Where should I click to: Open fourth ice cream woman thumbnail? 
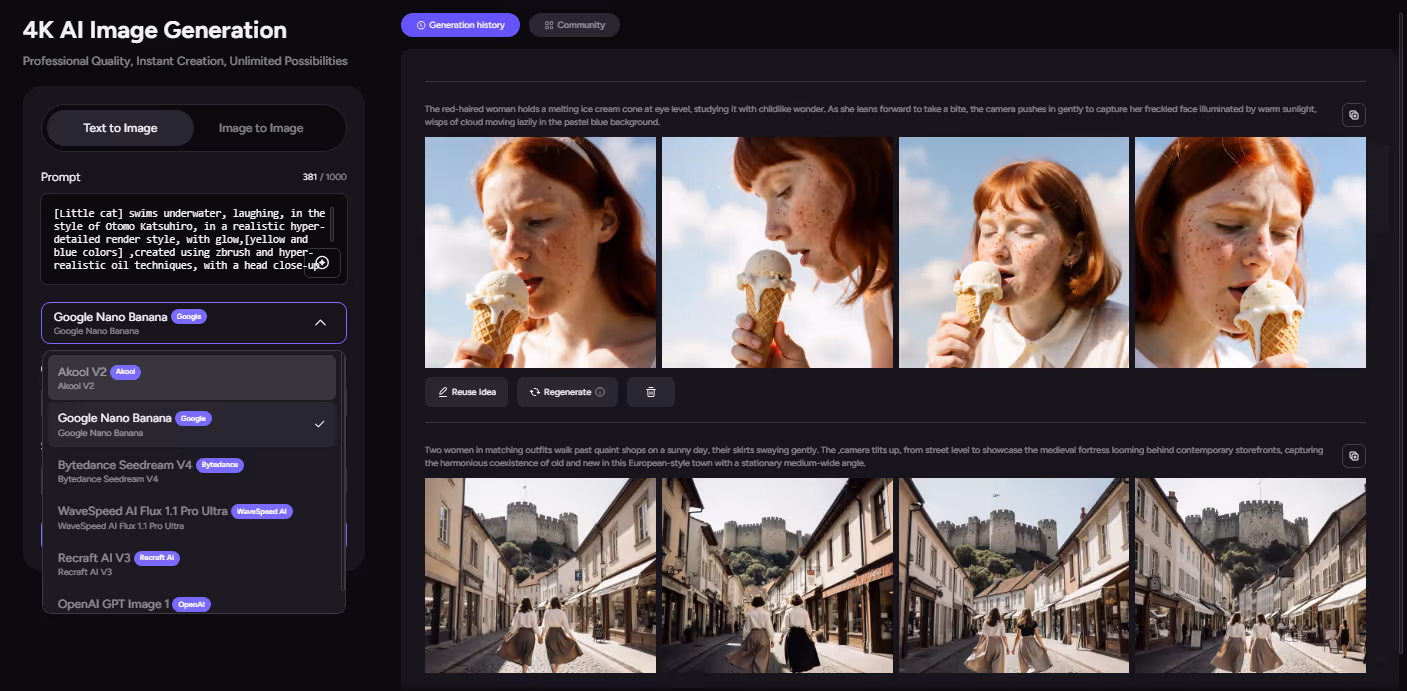1250,252
